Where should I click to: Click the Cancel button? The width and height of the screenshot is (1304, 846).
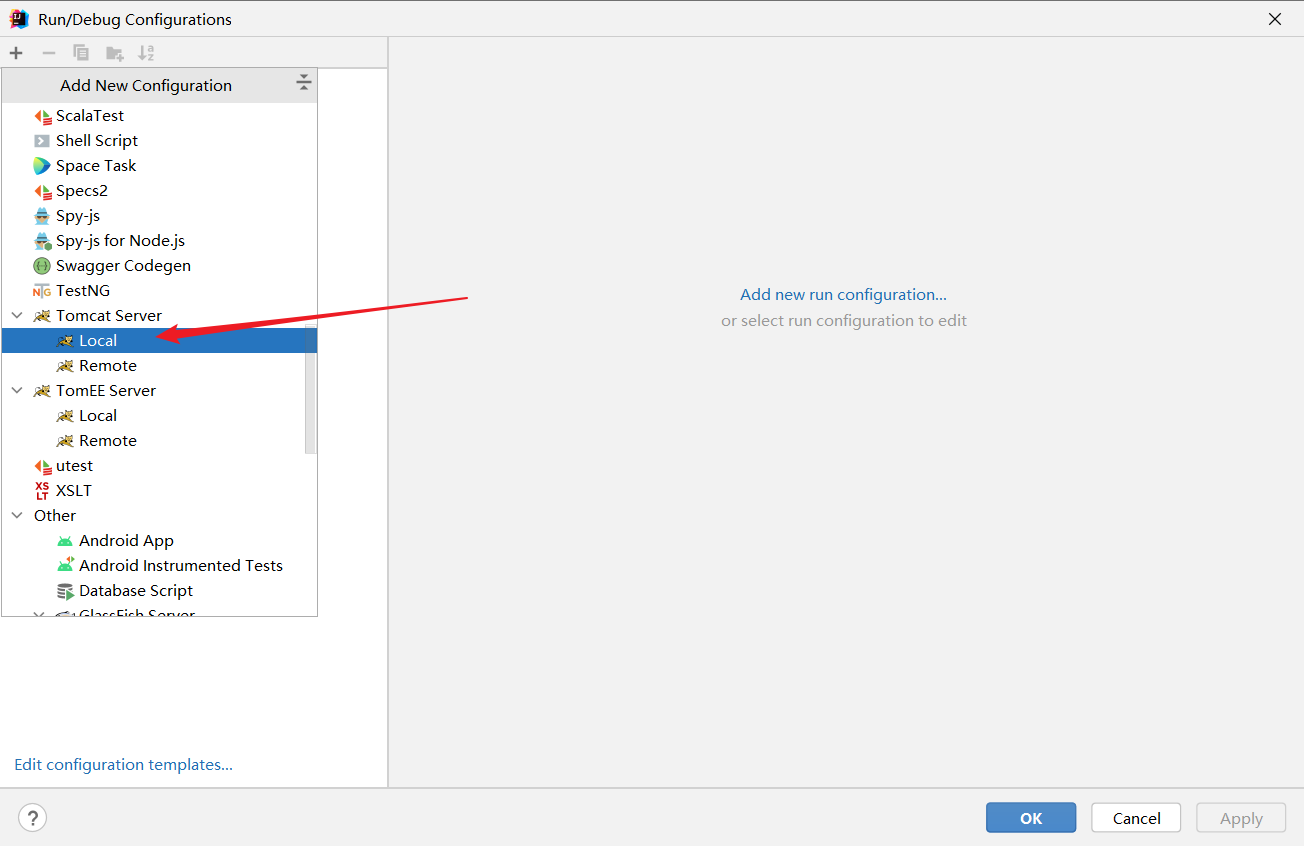1136,818
